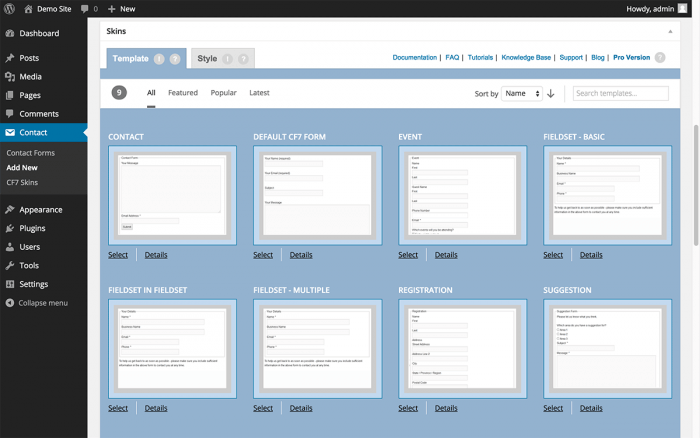Image resolution: width=700 pixels, height=438 pixels.
Task: Open CF7 Skins submenu
Action: point(22,182)
